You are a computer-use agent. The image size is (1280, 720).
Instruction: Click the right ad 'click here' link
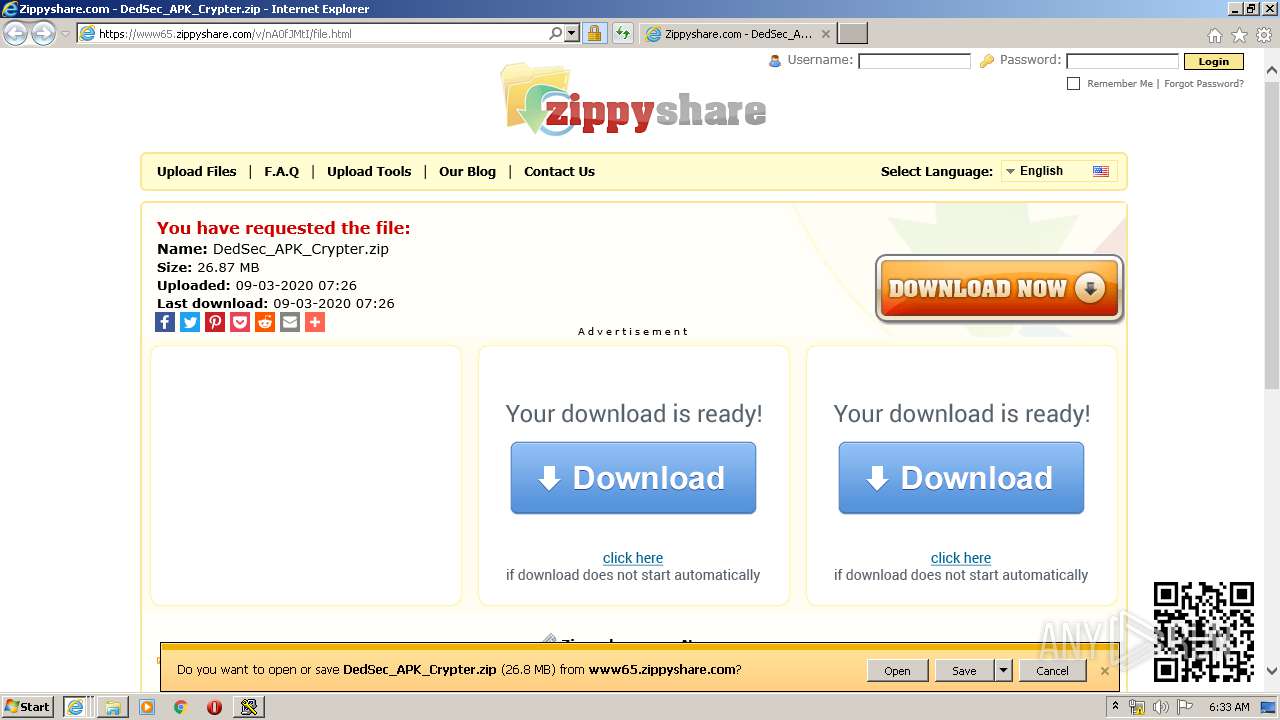tap(961, 558)
